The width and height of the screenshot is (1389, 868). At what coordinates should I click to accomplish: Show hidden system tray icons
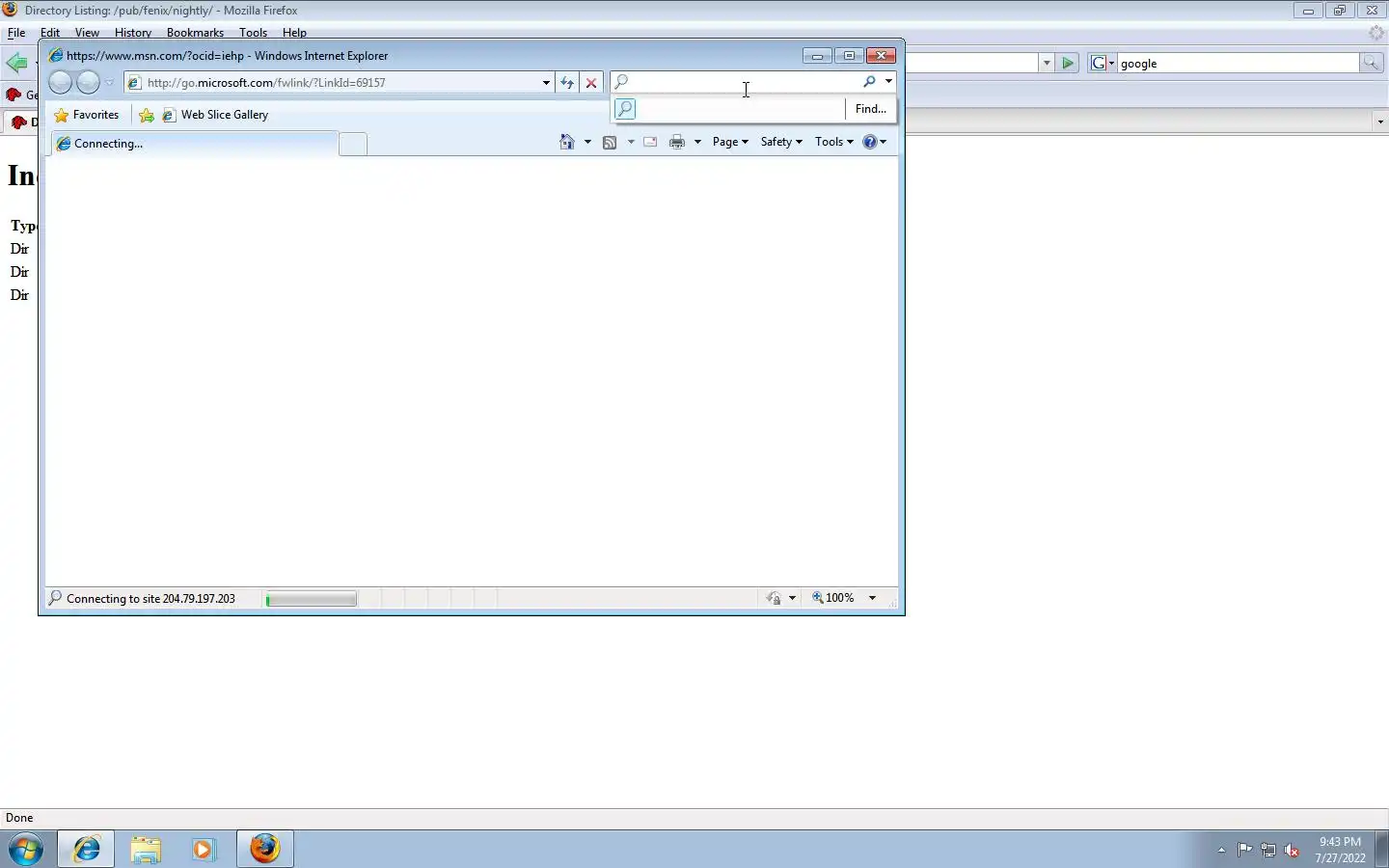pos(1221,850)
